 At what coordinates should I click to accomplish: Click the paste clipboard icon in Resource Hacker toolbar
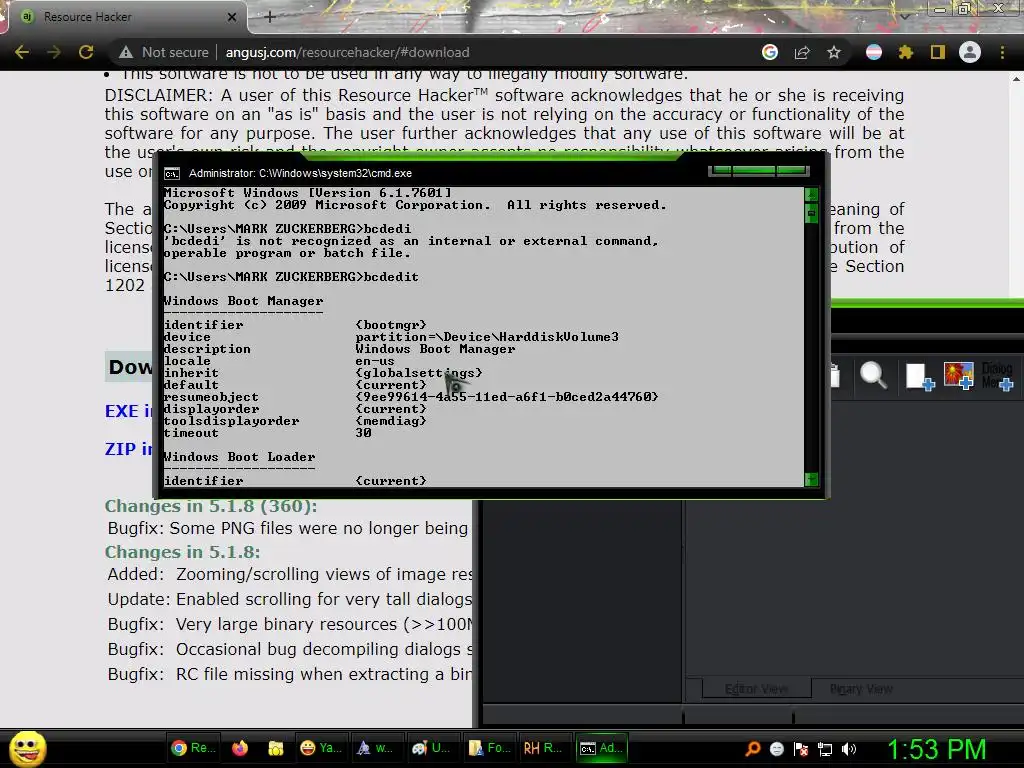click(835, 376)
